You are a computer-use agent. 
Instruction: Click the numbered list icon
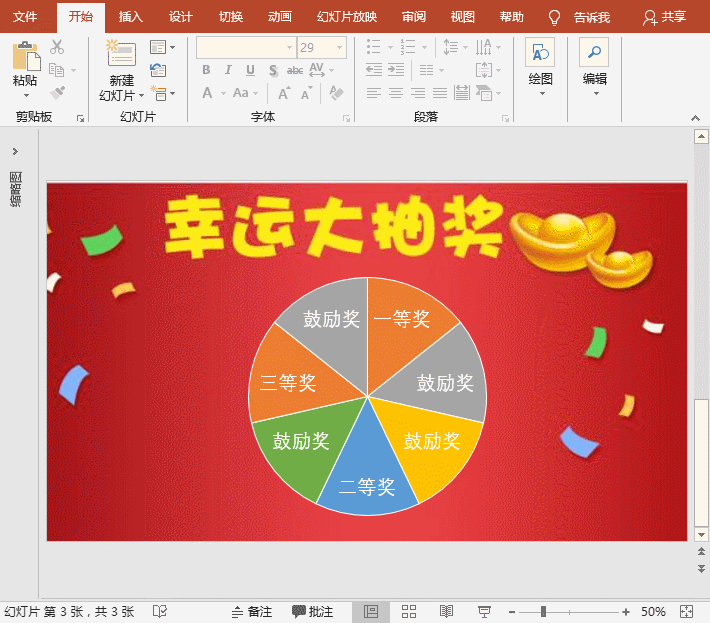coord(408,47)
